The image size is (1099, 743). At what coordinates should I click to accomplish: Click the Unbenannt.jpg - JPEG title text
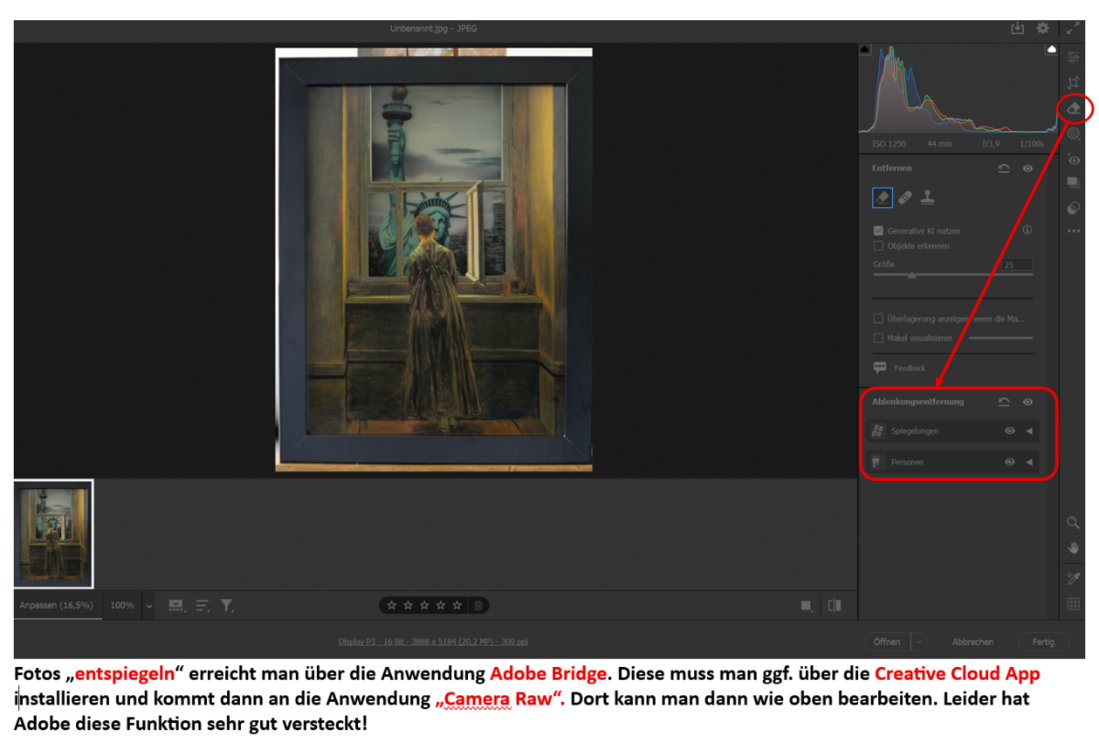(x=433, y=29)
